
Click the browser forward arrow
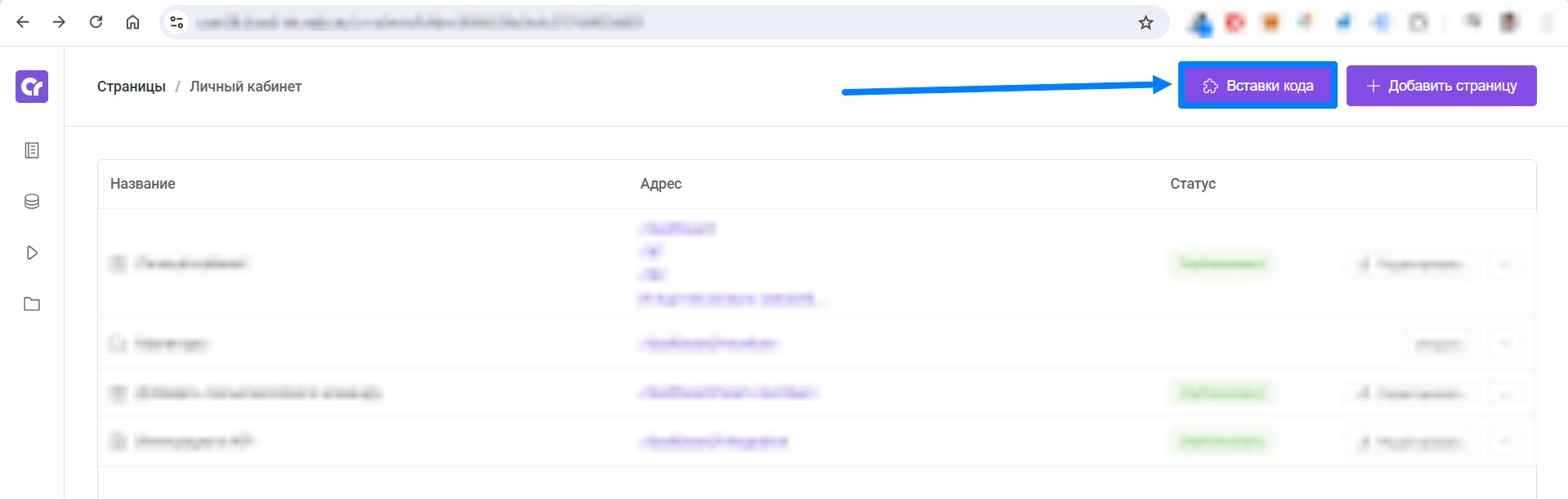59,22
